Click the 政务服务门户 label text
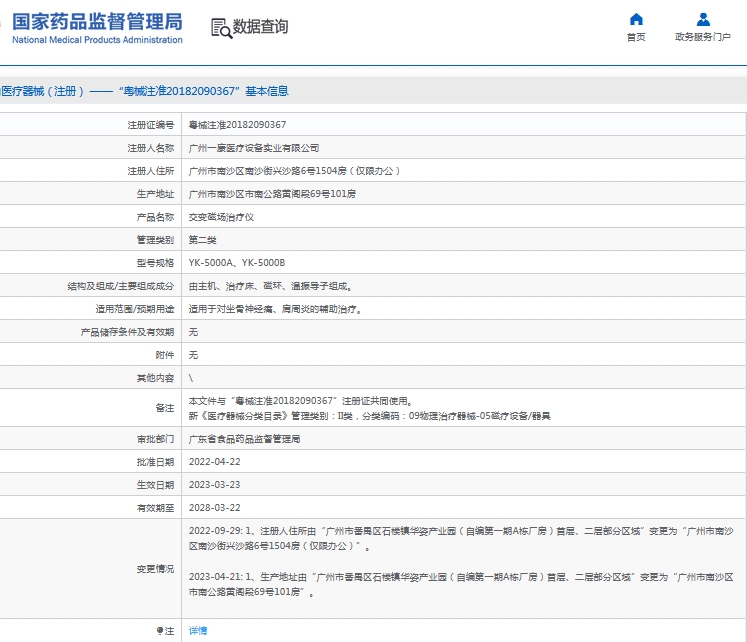This screenshot has height=642, width=747. 703,37
